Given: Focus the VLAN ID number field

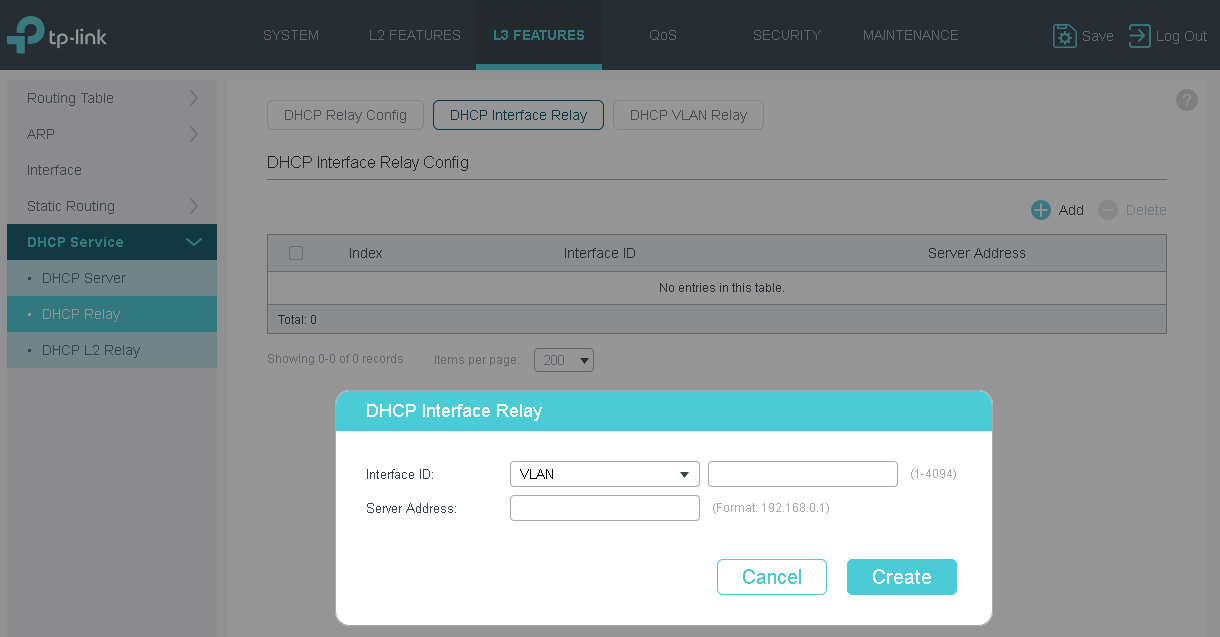Looking at the screenshot, I should (803, 474).
